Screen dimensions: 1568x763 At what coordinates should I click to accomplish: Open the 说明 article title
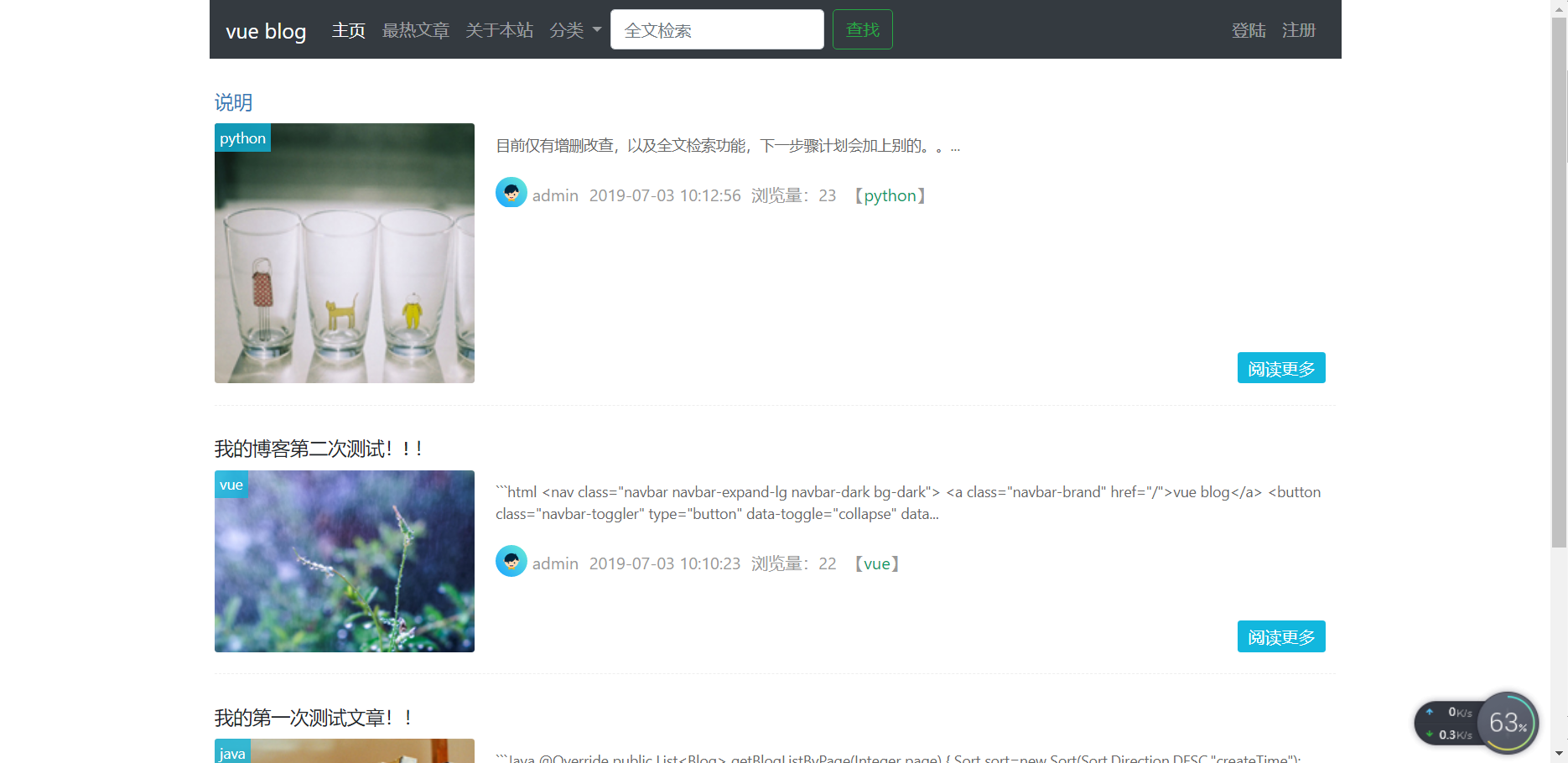tap(233, 102)
